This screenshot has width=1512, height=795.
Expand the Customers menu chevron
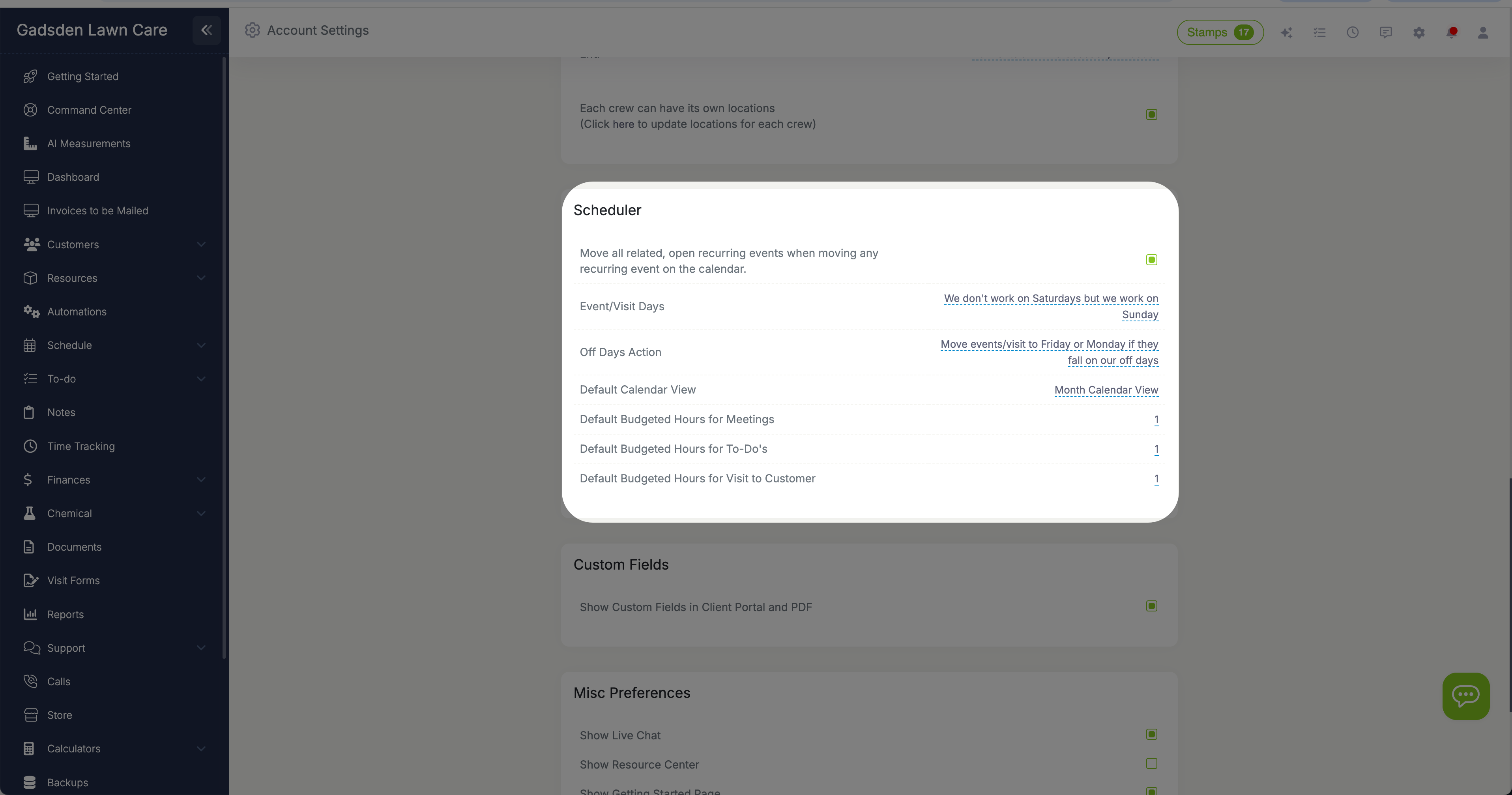tap(201, 244)
